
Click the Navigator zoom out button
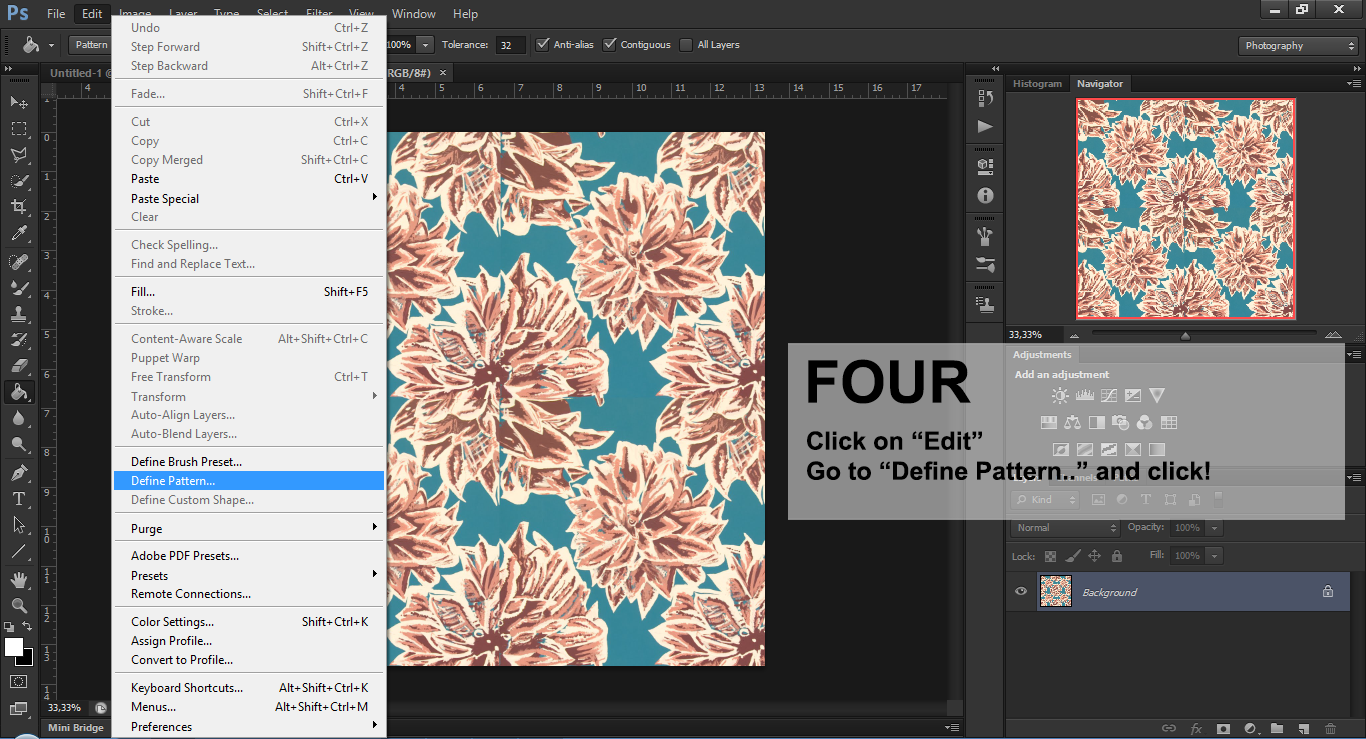[1075, 336]
